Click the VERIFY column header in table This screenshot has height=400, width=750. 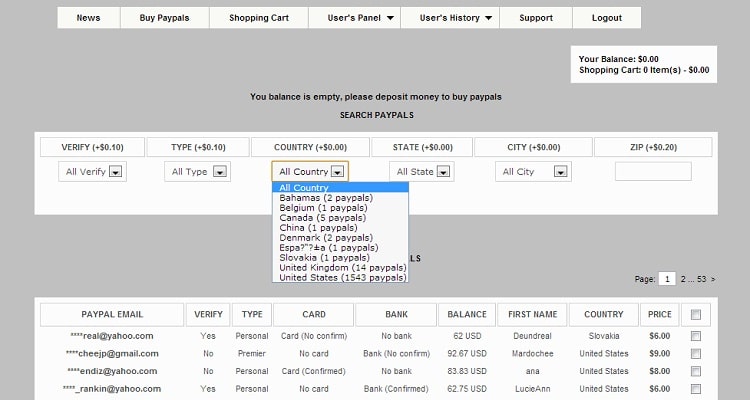click(x=208, y=314)
